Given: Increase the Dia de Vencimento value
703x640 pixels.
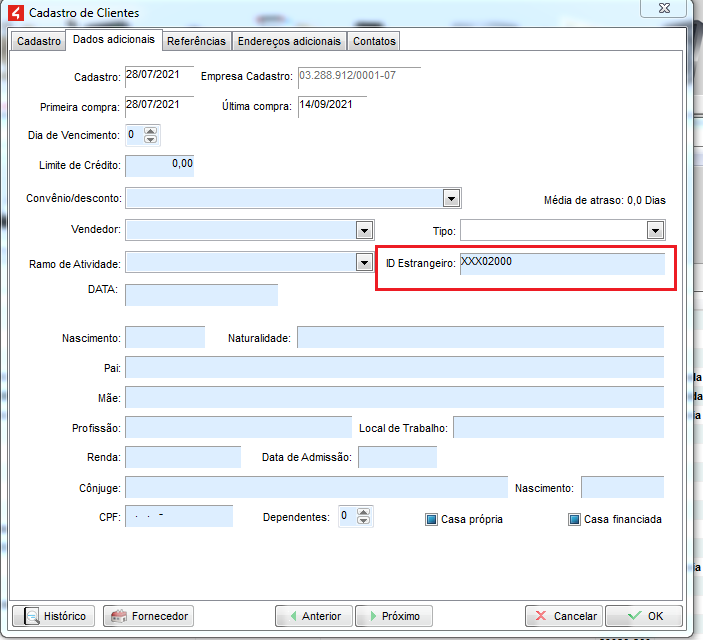Looking at the screenshot, I should pyautogui.click(x=151, y=130).
